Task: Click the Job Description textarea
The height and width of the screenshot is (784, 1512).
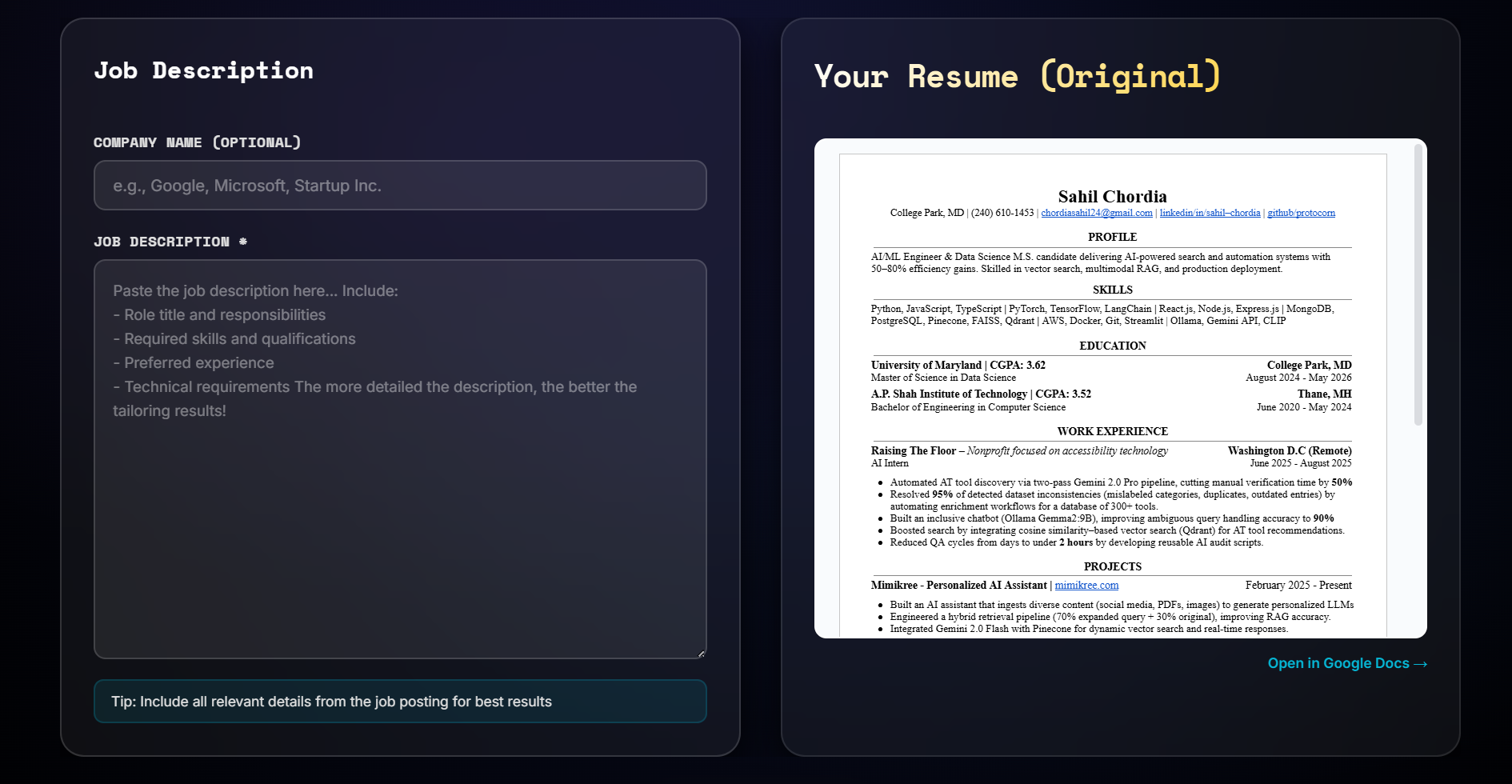Action: click(400, 459)
